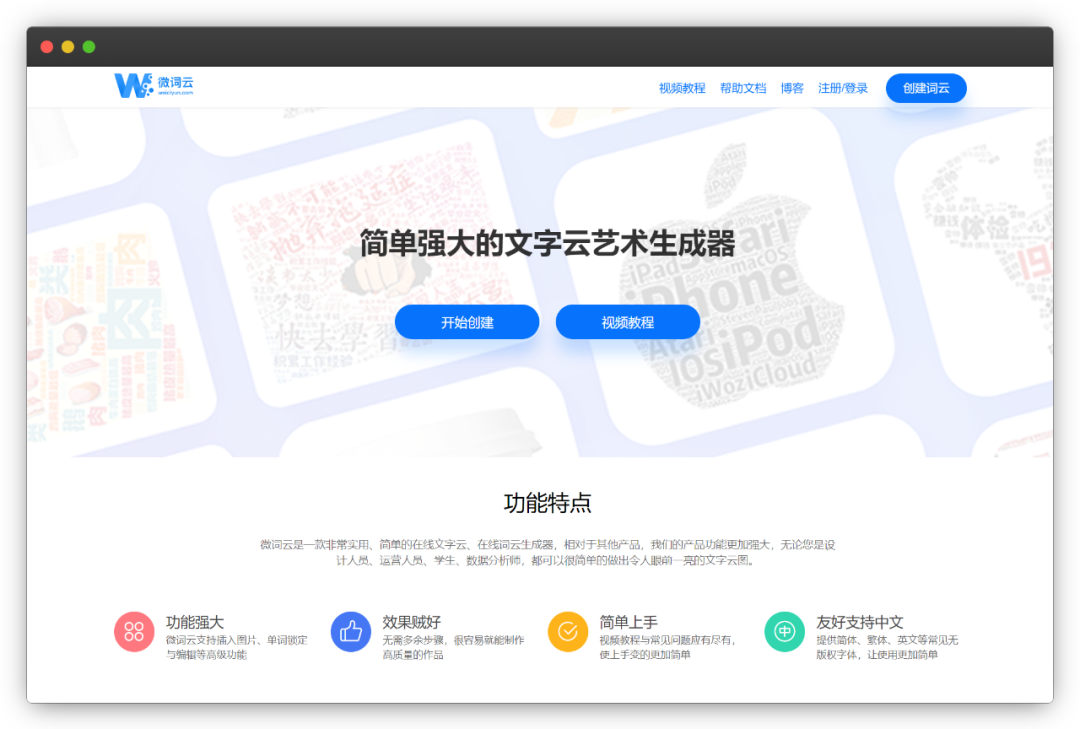The image size is (1080, 729).
Task: Select the pink 功能强大 grid icon
Action: pos(134,631)
